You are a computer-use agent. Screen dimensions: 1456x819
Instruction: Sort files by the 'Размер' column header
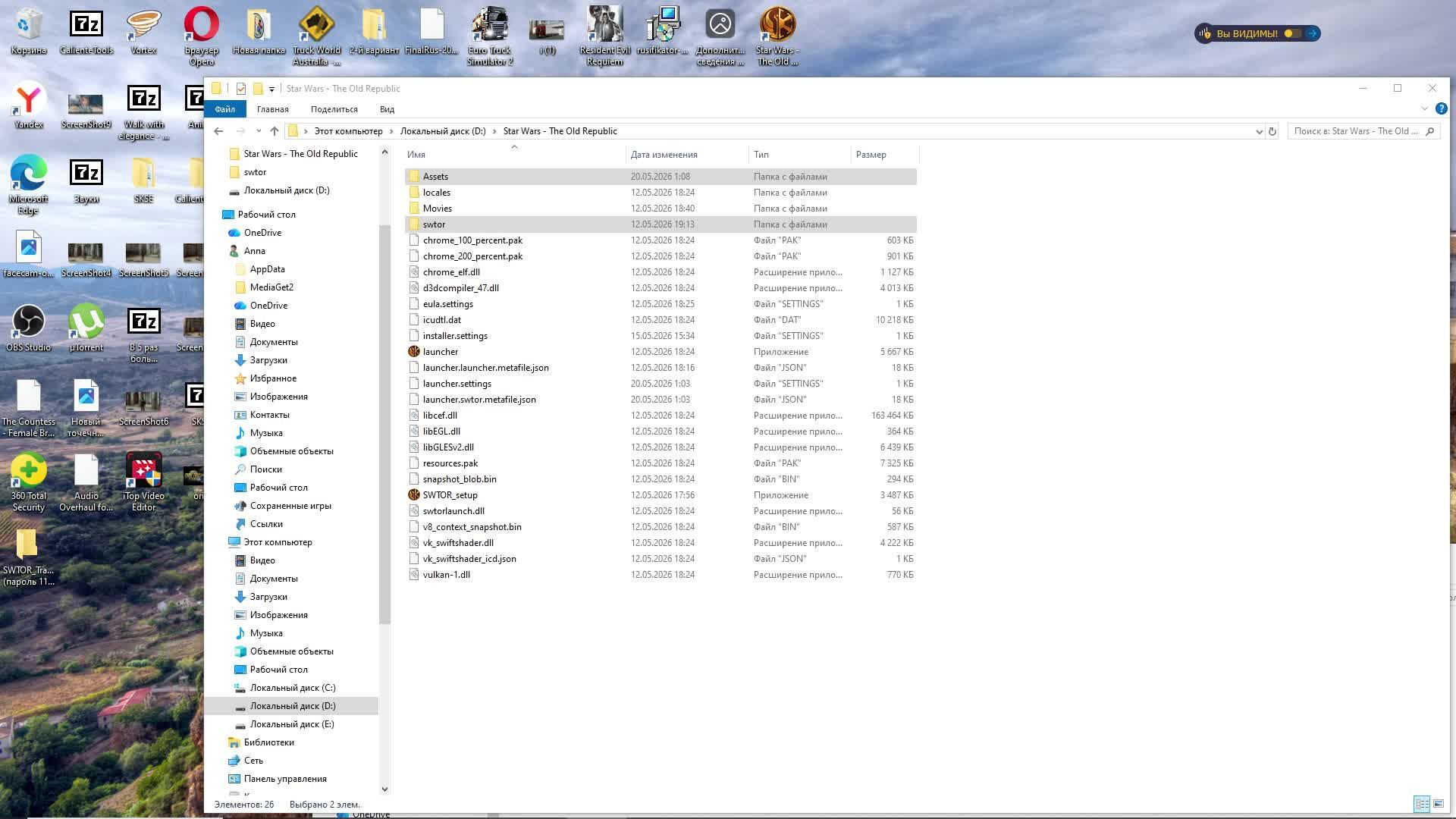[x=884, y=155]
